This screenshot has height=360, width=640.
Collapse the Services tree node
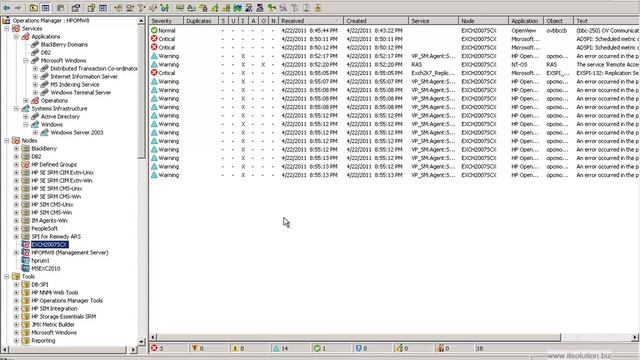7,29
